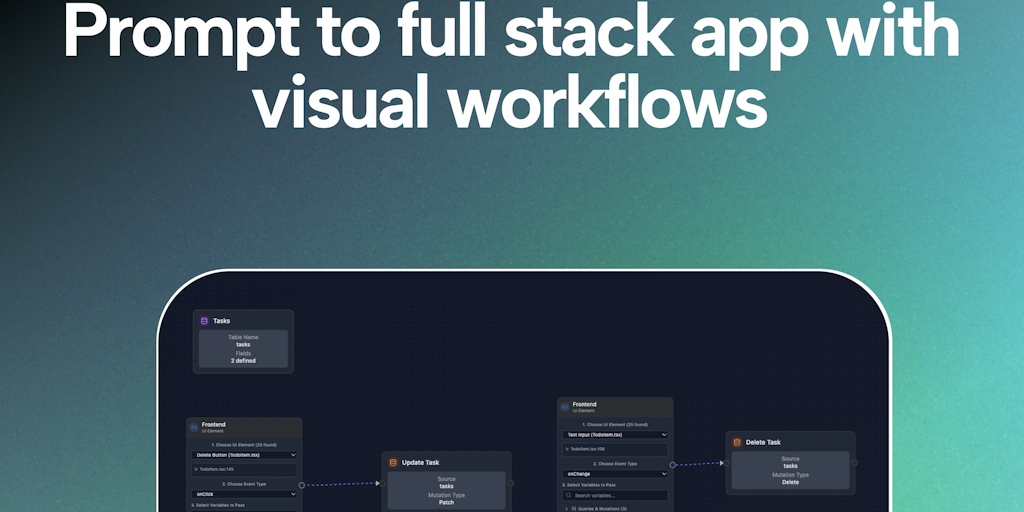The image size is (1024, 512).
Task: Select the Update Task Patch mutation panel
Action: (446, 490)
